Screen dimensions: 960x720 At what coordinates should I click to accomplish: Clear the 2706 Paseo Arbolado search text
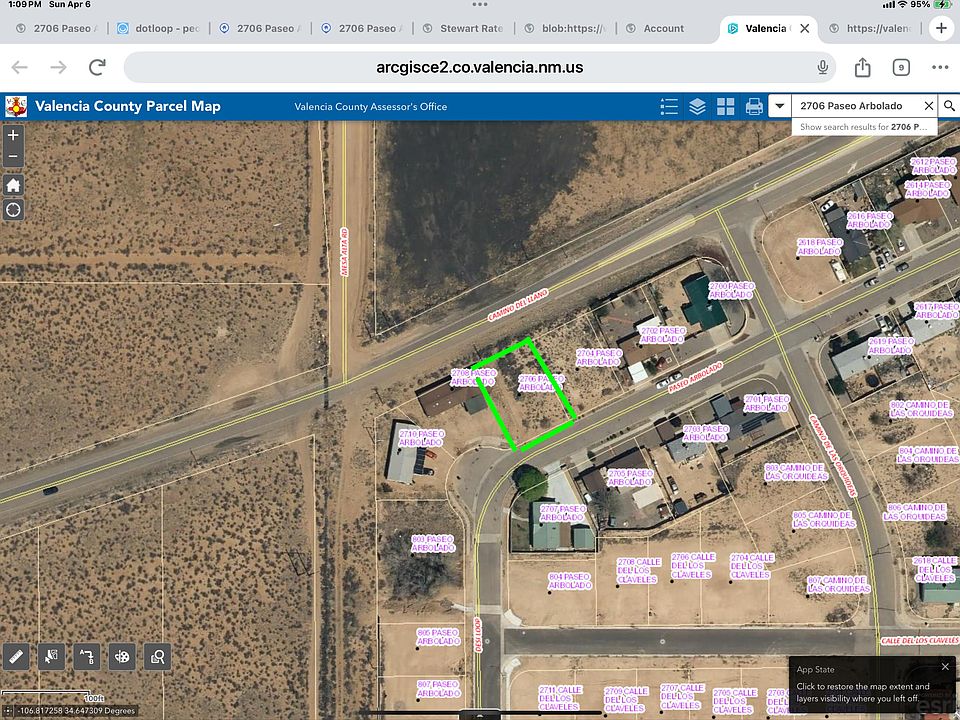pyautogui.click(x=928, y=106)
